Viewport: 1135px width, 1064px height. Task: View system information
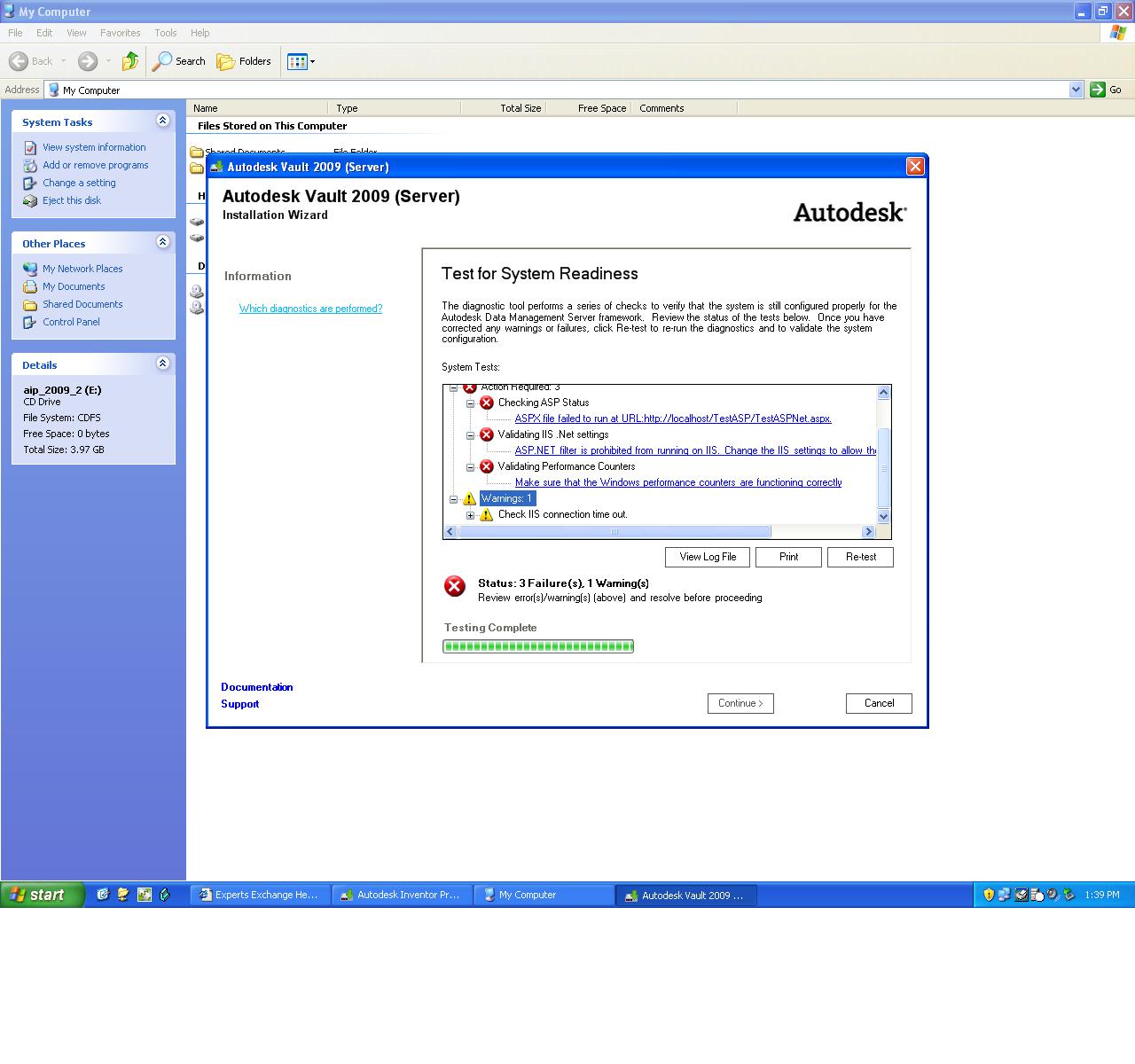[93, 147]
